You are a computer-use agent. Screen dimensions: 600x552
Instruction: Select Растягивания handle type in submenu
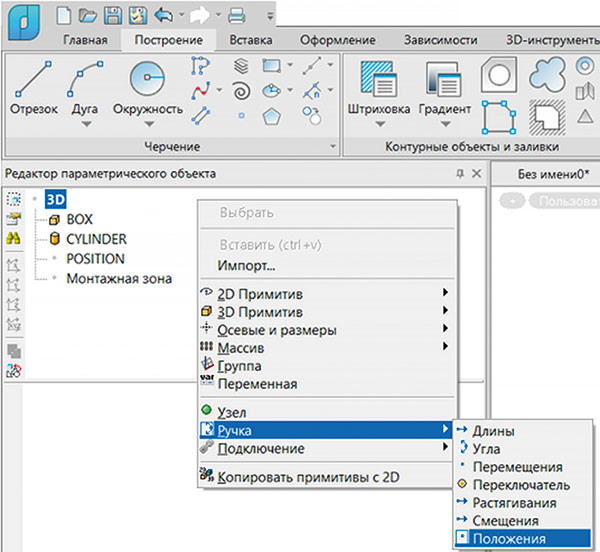[x=523, y=503]
